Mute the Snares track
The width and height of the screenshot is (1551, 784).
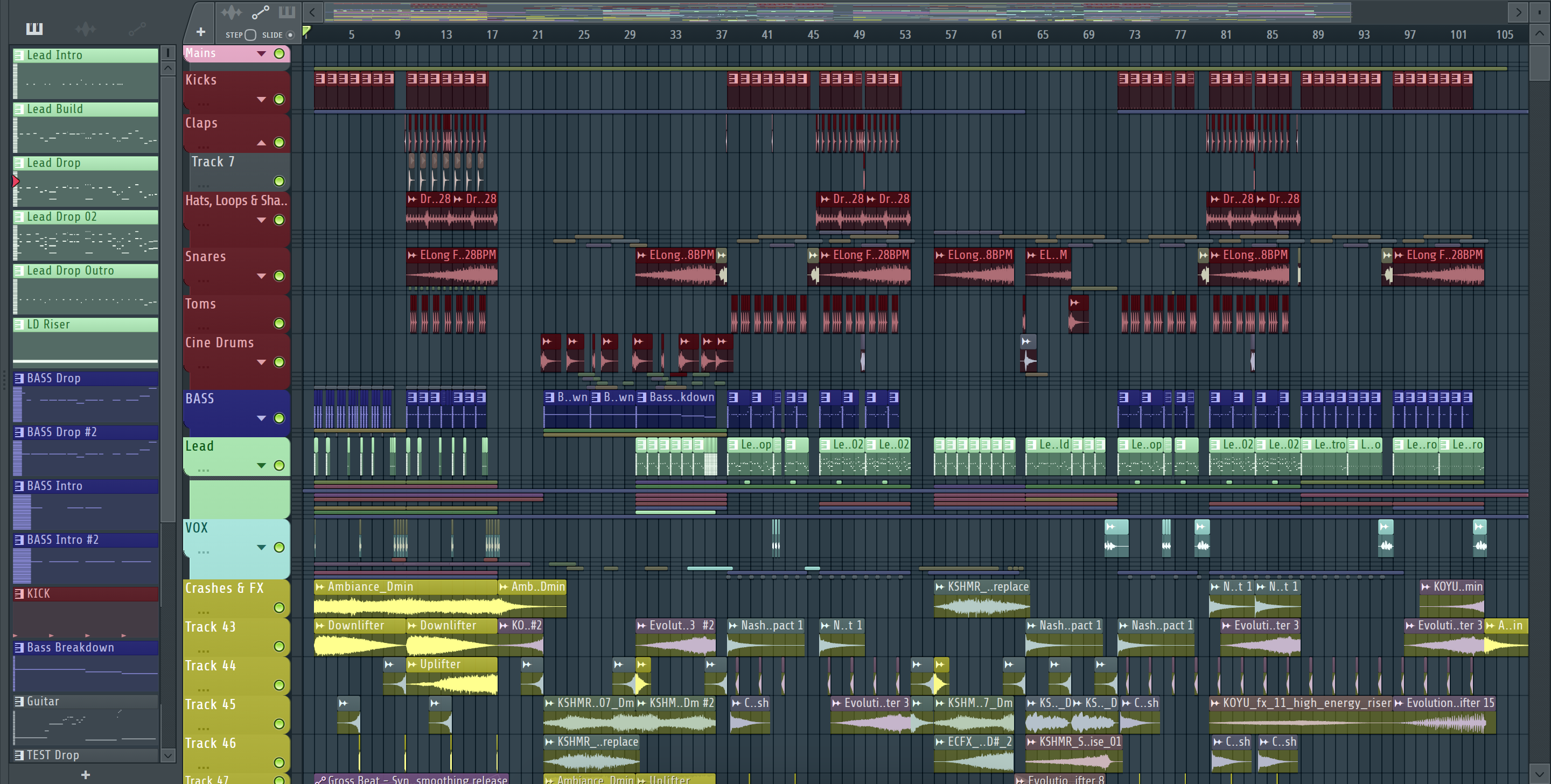point(279,276)
